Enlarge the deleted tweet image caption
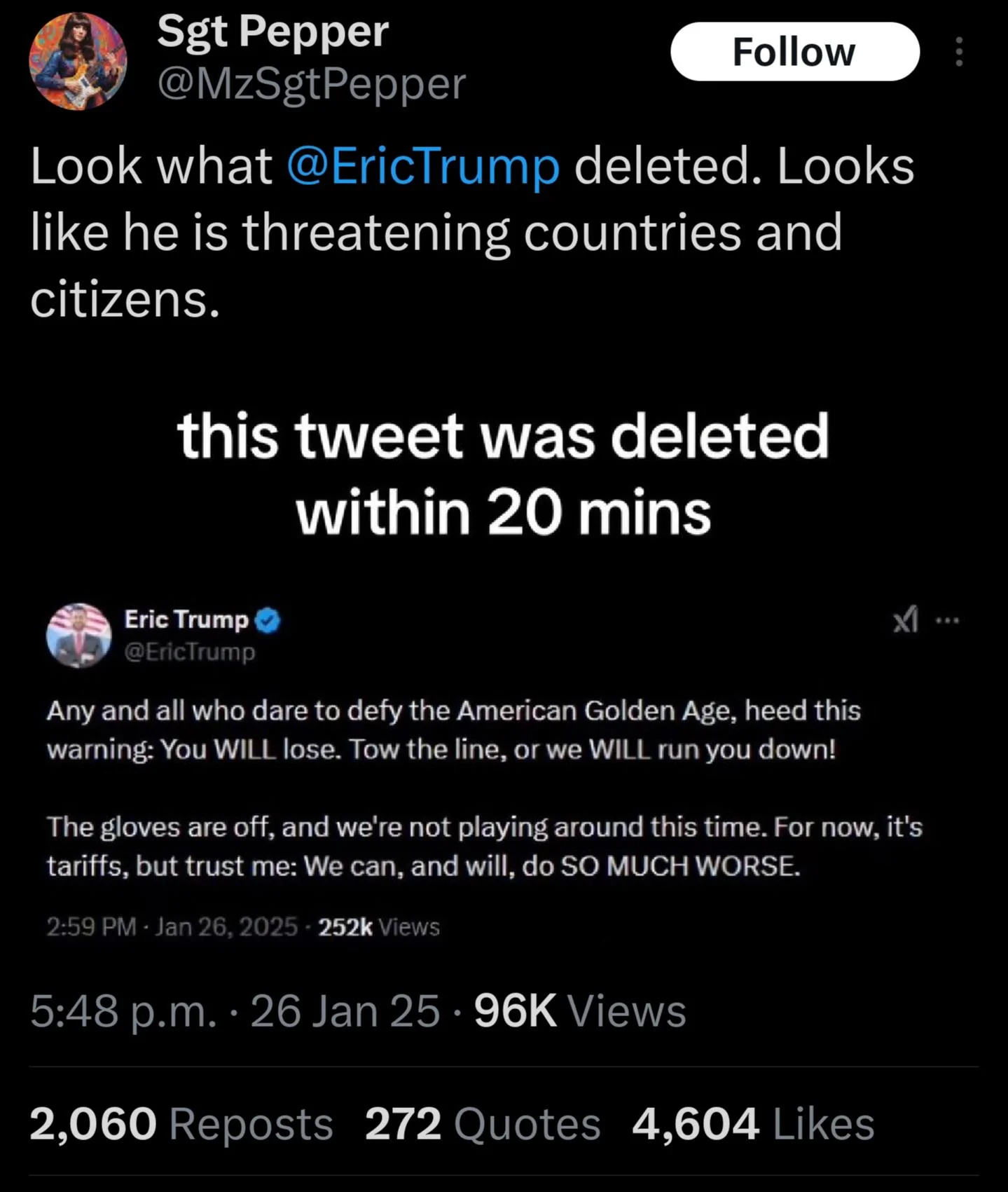Image resolution: width=1008 pixels, height=1192 pixels. pos(504,473)
